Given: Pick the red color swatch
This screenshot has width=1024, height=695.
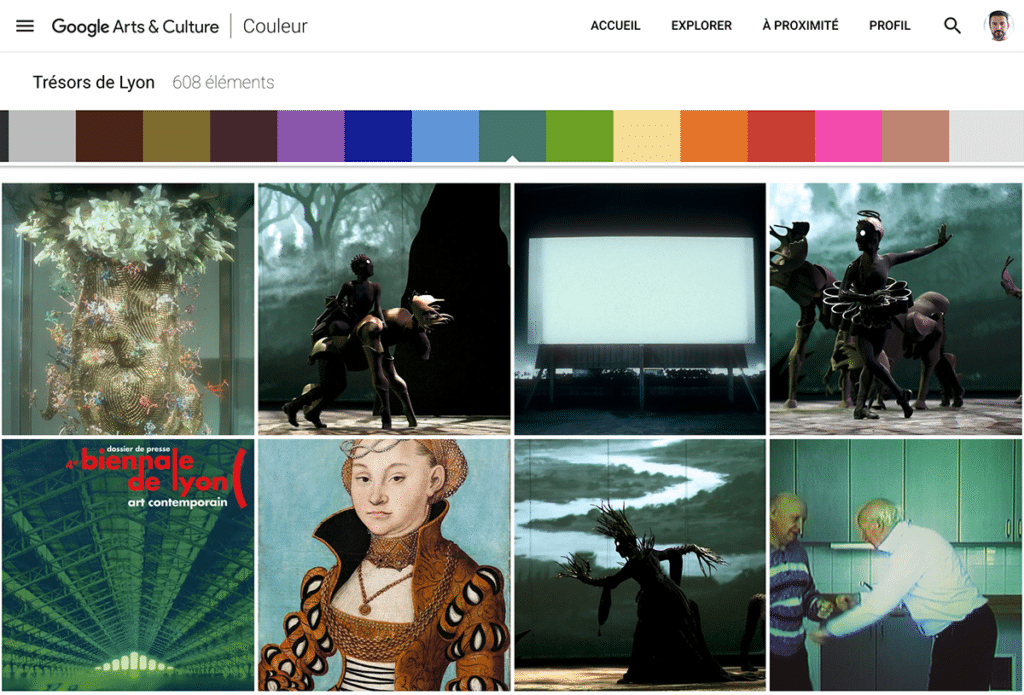Looking at the screenshot, I should point(781,136).
